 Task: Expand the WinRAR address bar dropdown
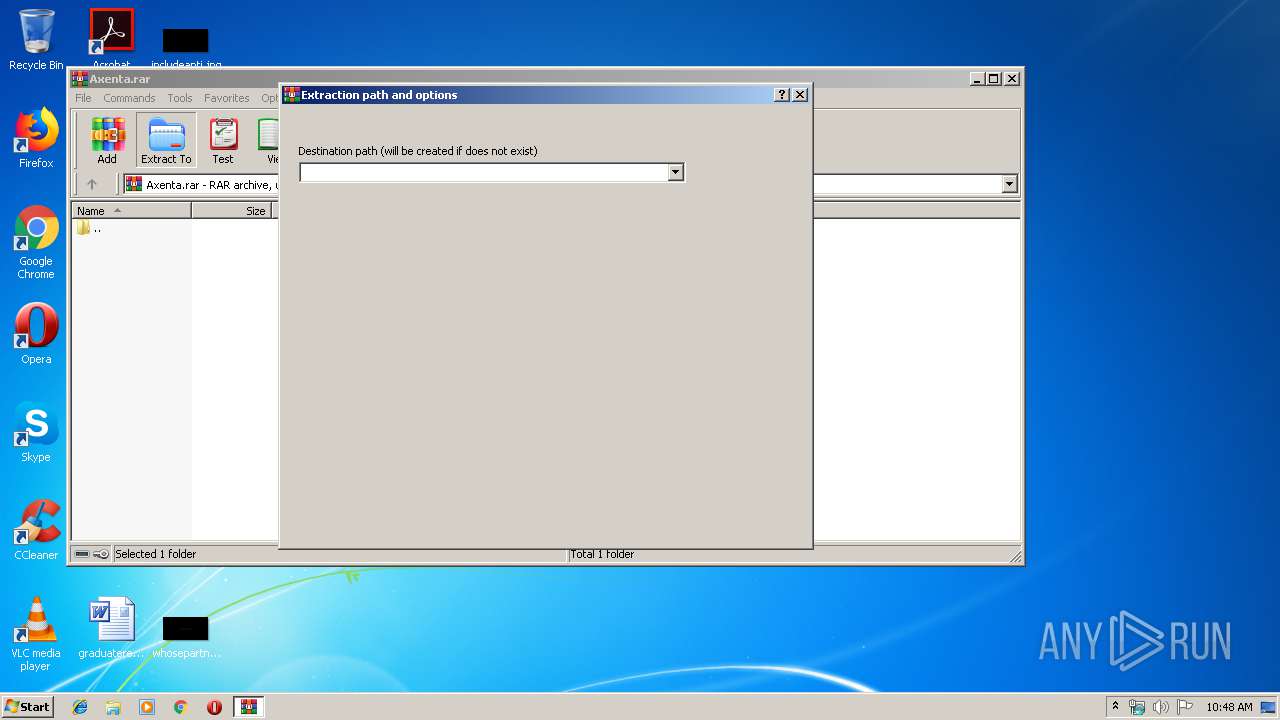tap(1009, 184)
